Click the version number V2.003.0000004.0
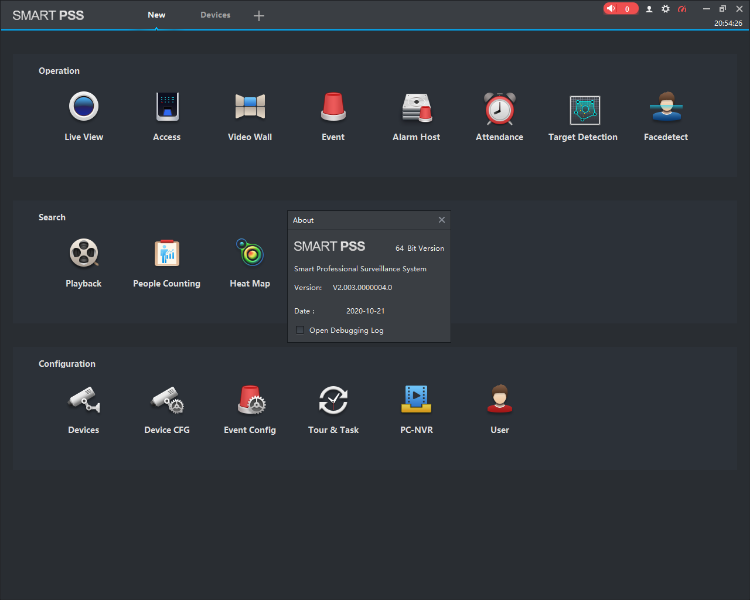 point(362,288)
